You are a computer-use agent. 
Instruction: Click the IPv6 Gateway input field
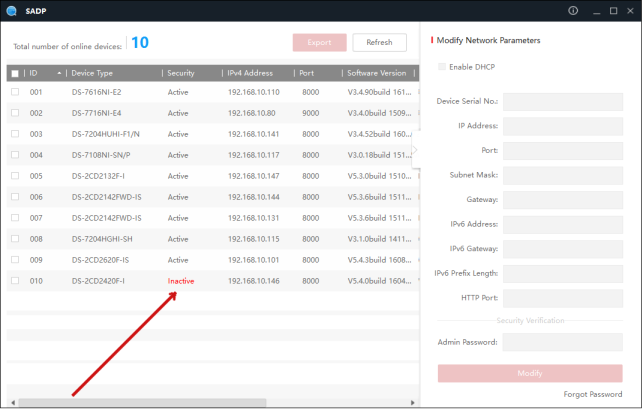point(563,249)
